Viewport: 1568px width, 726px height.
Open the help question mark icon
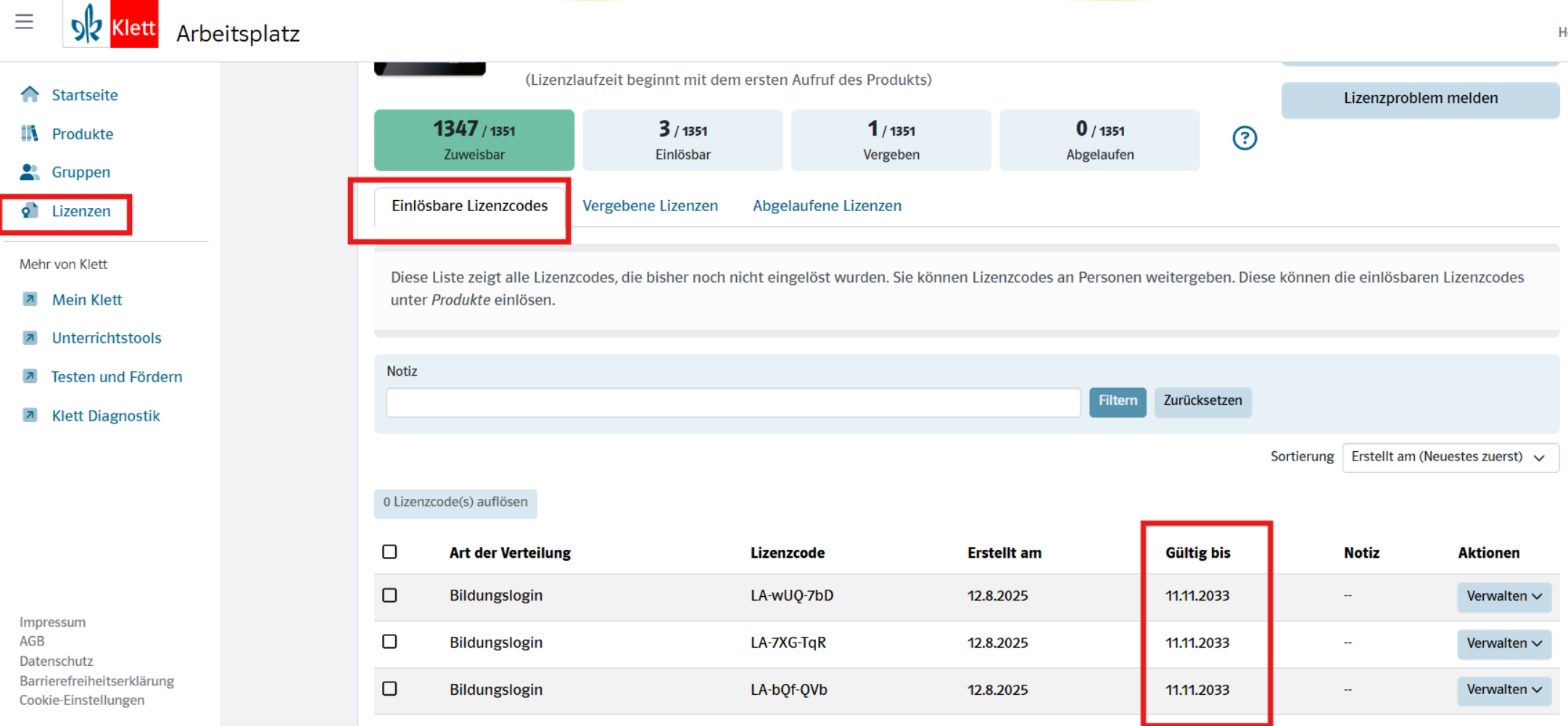tap(1245, 138)
